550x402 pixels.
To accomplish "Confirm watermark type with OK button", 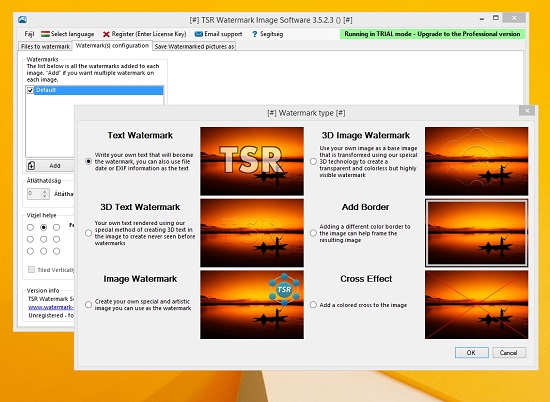I will 471,353.
